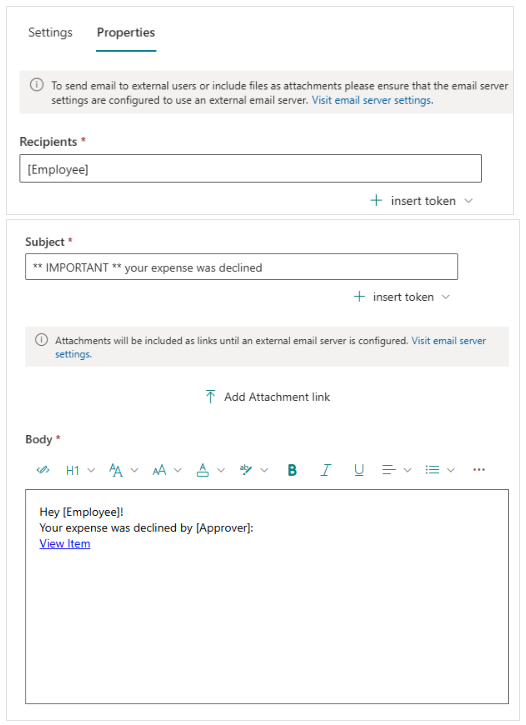The image size is (526, 725).
Task: Click into the Recipients input field
Action: click(x=251, y=169)
